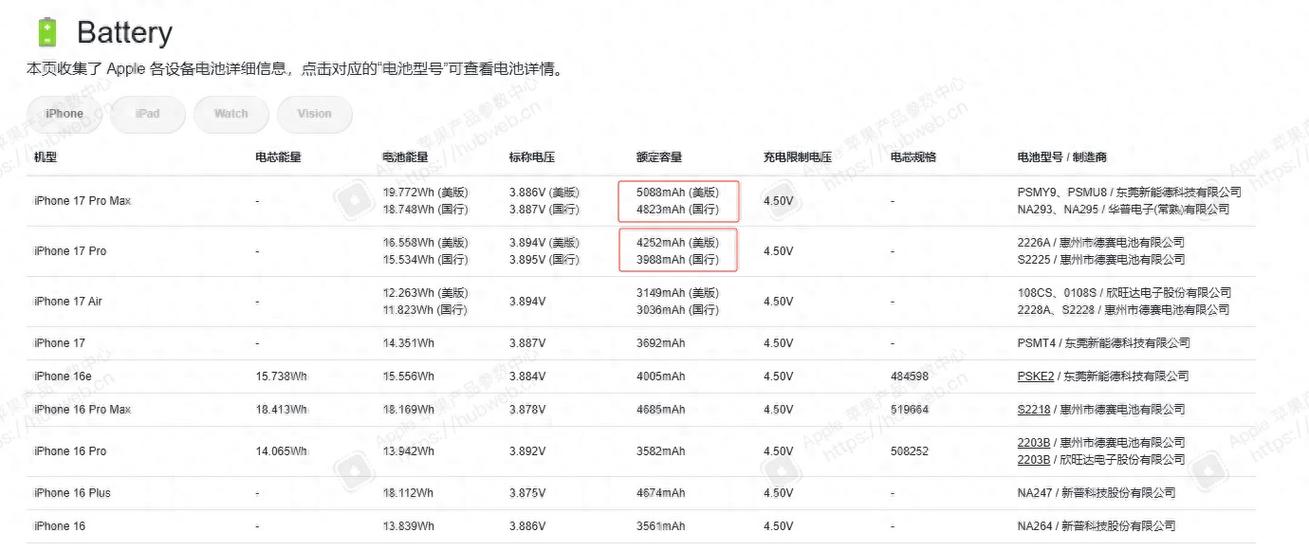Switch to the iPad tab
Screen dimensions: 1309x551
[148, 114]
